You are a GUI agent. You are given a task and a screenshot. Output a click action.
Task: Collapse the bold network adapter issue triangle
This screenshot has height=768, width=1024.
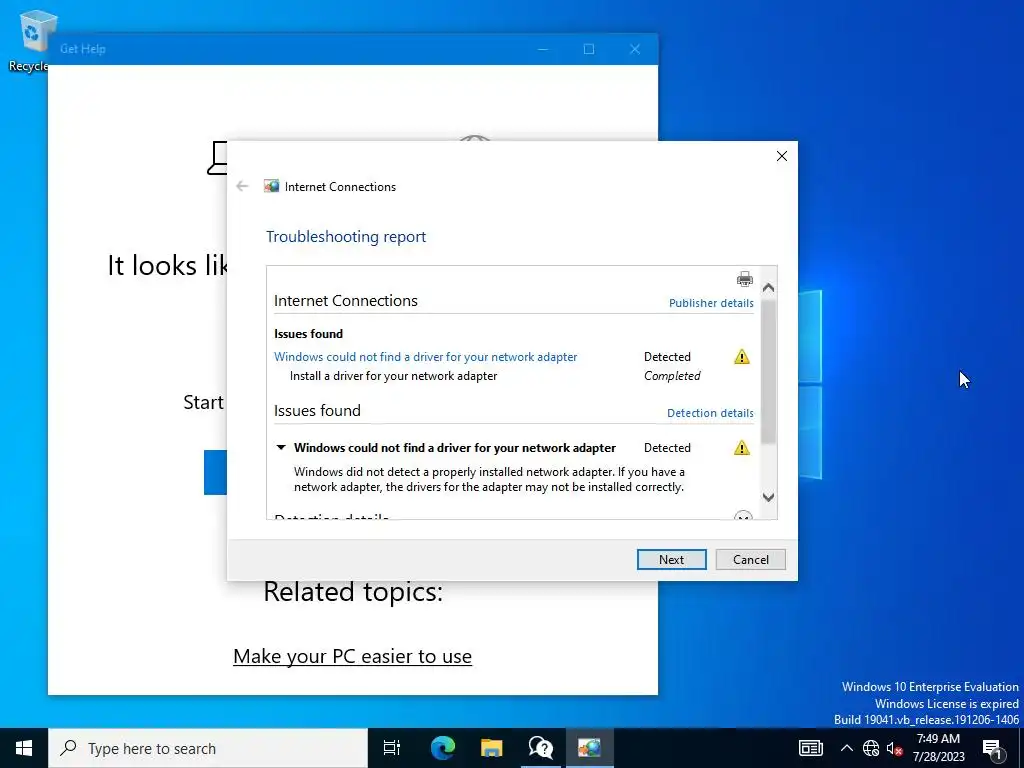tap(281, 447)
